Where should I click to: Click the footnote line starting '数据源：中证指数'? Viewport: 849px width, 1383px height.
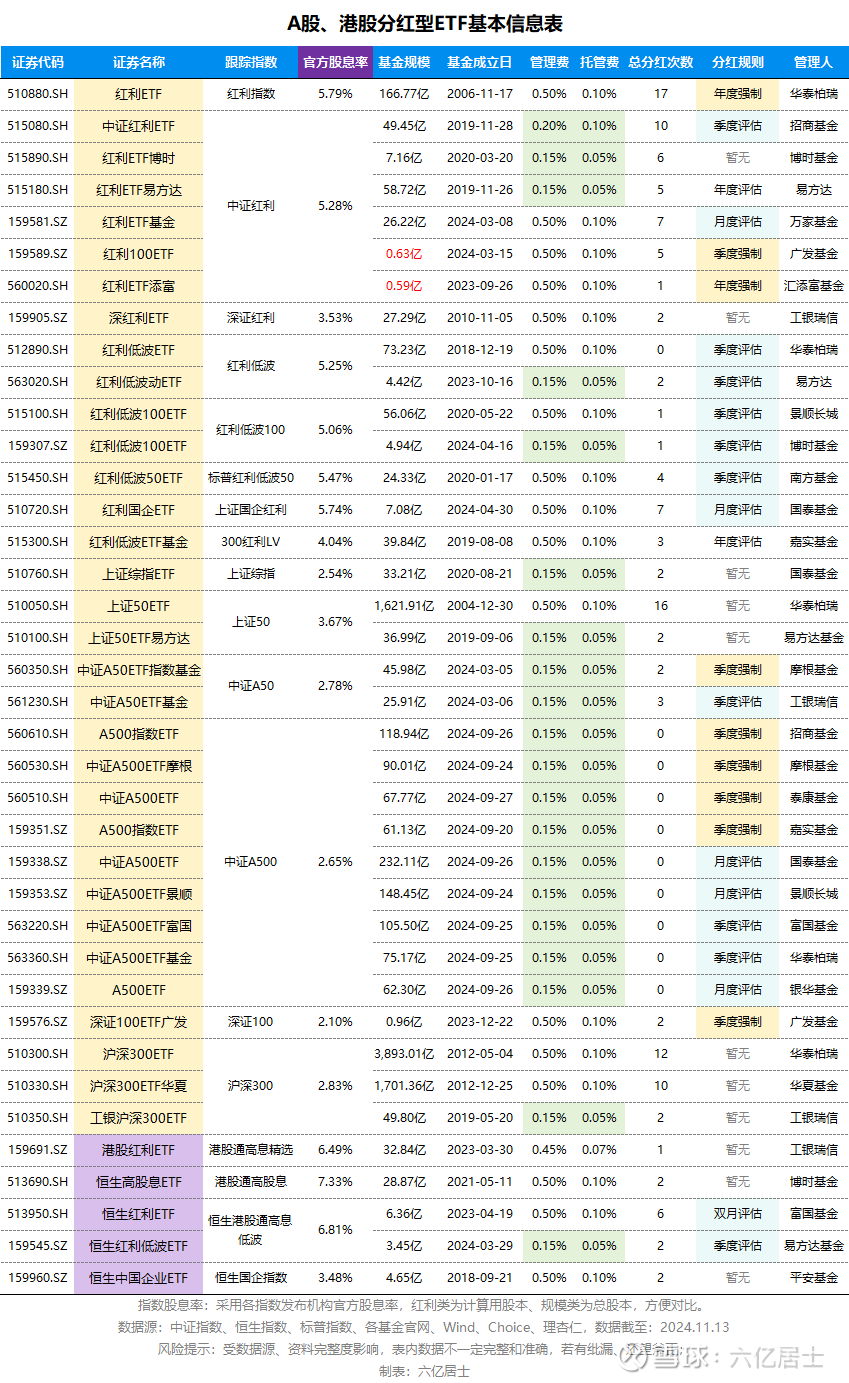click(424, 1328)
